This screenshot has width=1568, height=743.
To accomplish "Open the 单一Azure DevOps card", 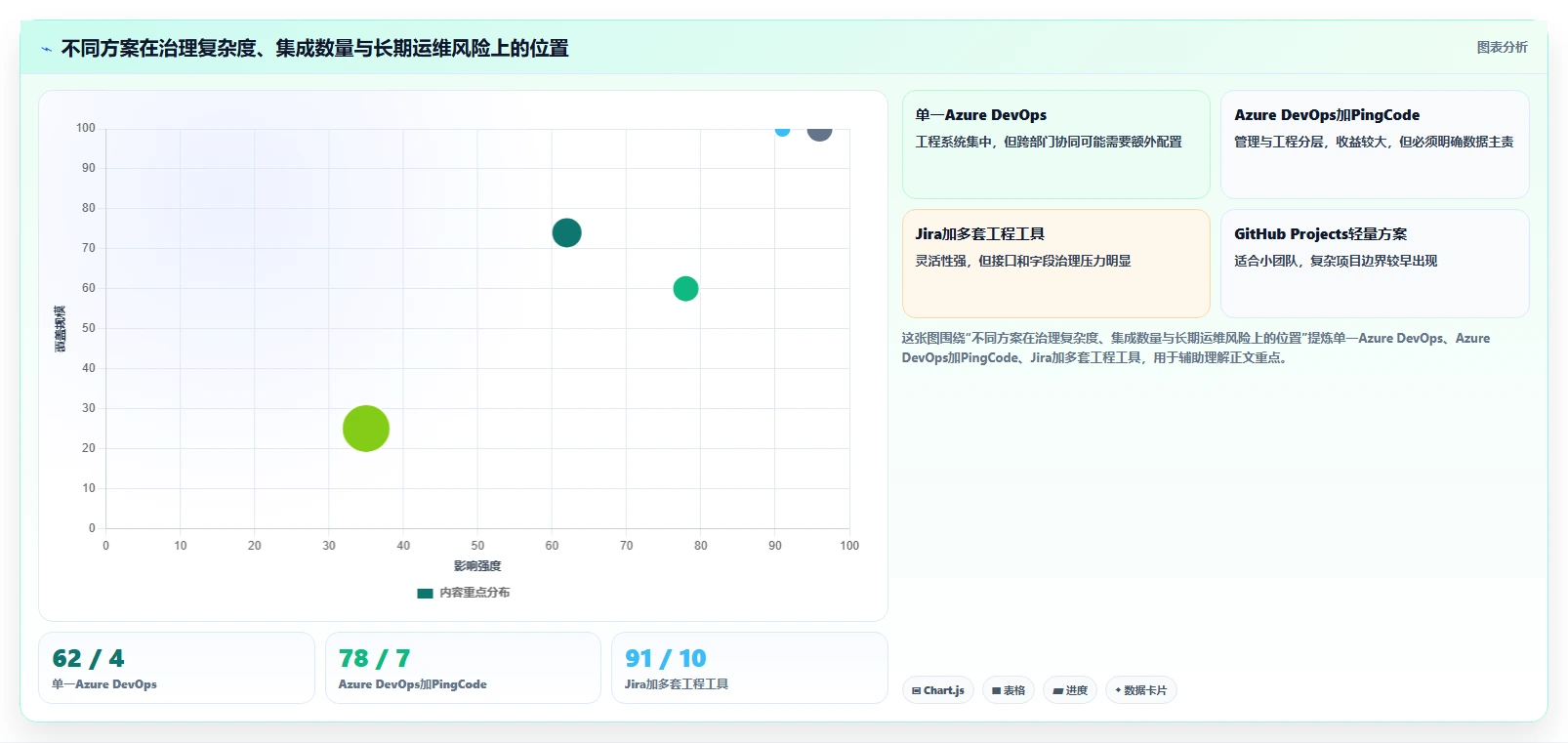I will click(x=1055, y=144).
